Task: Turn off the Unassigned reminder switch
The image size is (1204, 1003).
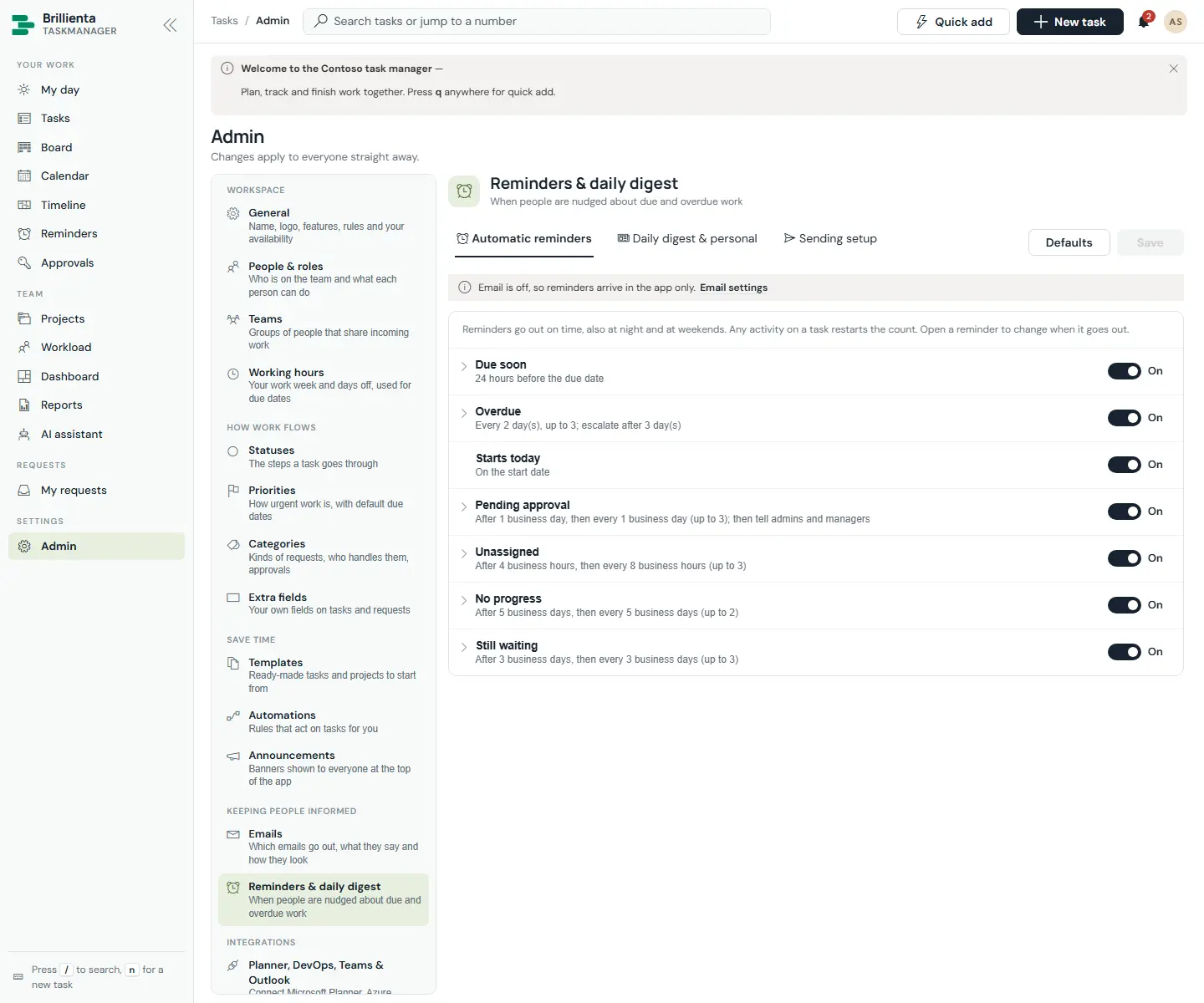Action: click(1124, 558)
